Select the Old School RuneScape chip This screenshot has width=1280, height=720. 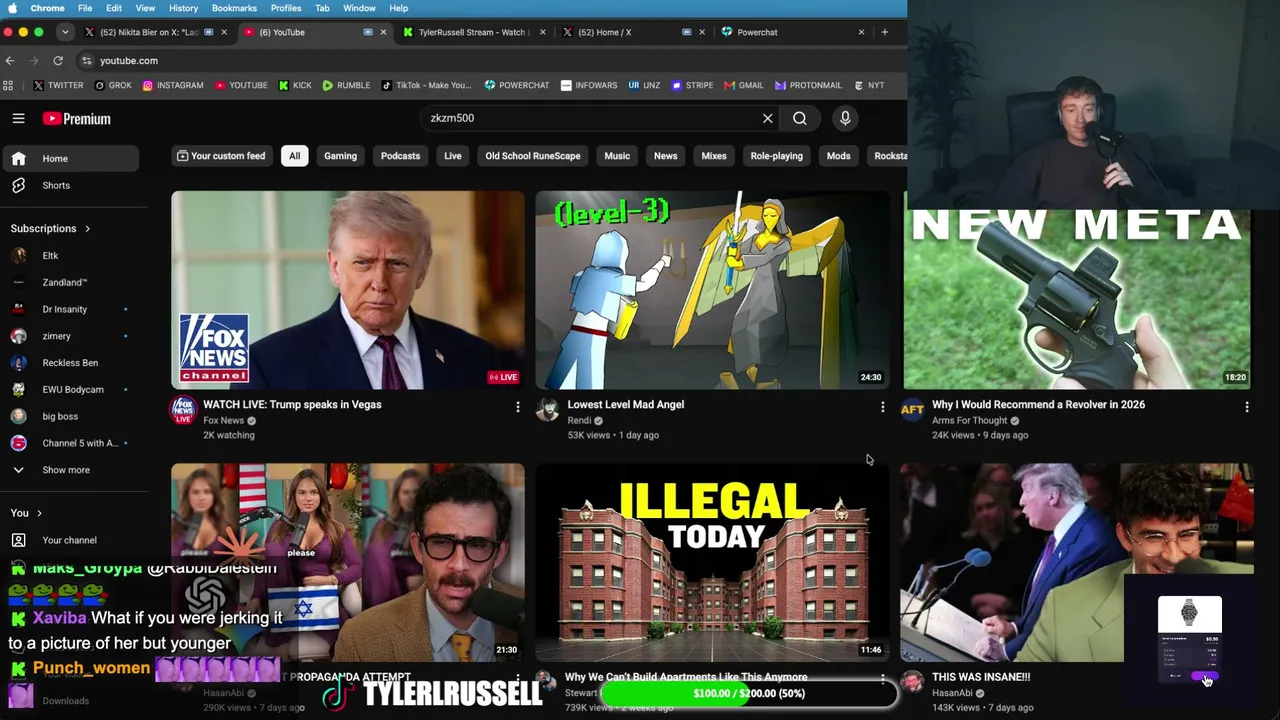pyautogui.click(x=533, y=156)
